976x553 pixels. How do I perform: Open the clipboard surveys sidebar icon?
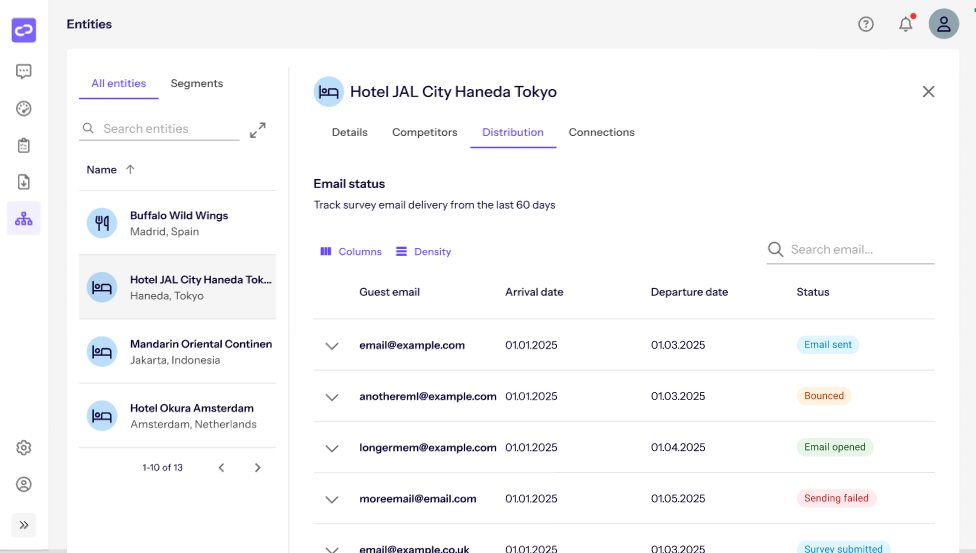[24, 145]
